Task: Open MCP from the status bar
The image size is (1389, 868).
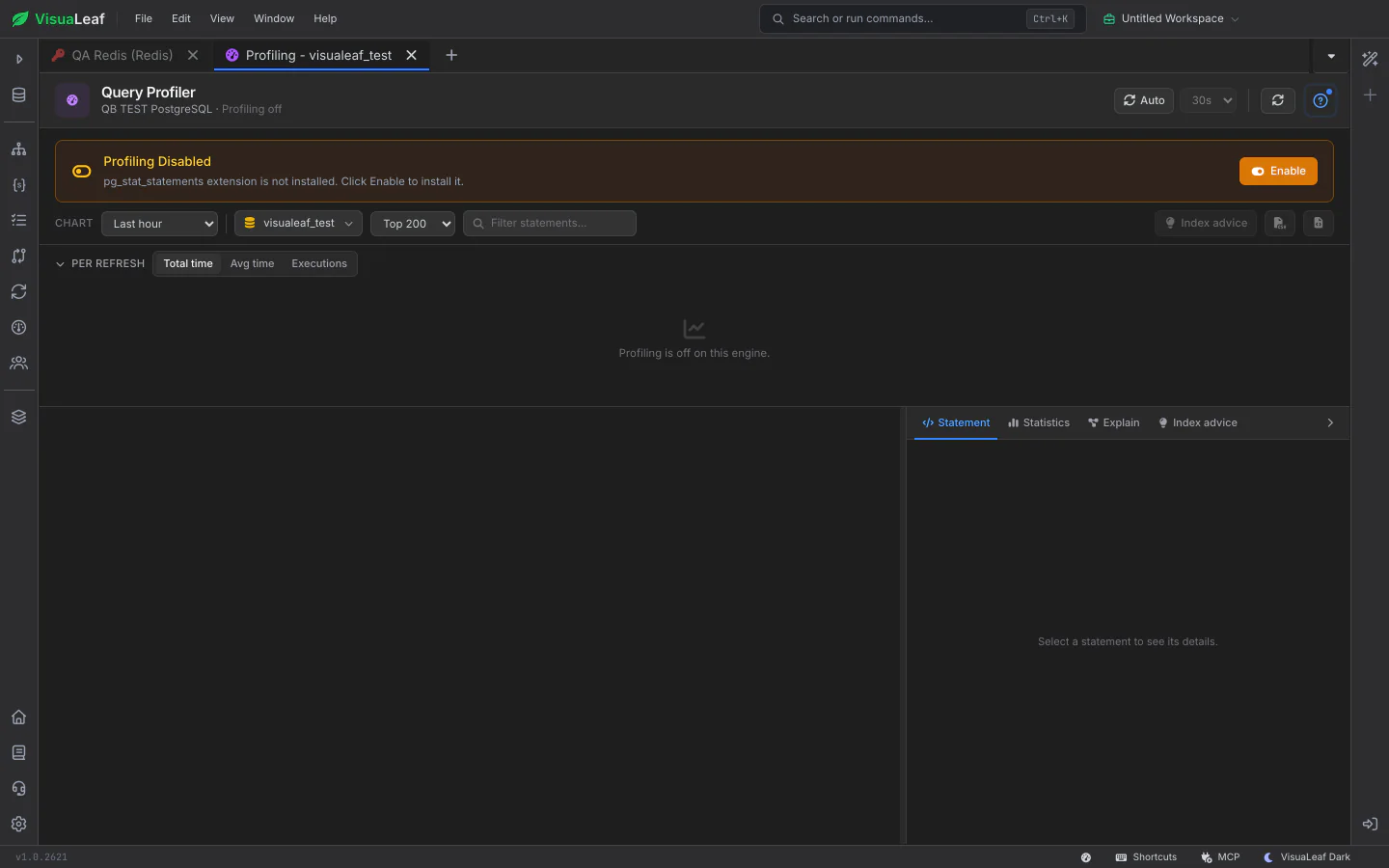Action: click(1220, 857)
